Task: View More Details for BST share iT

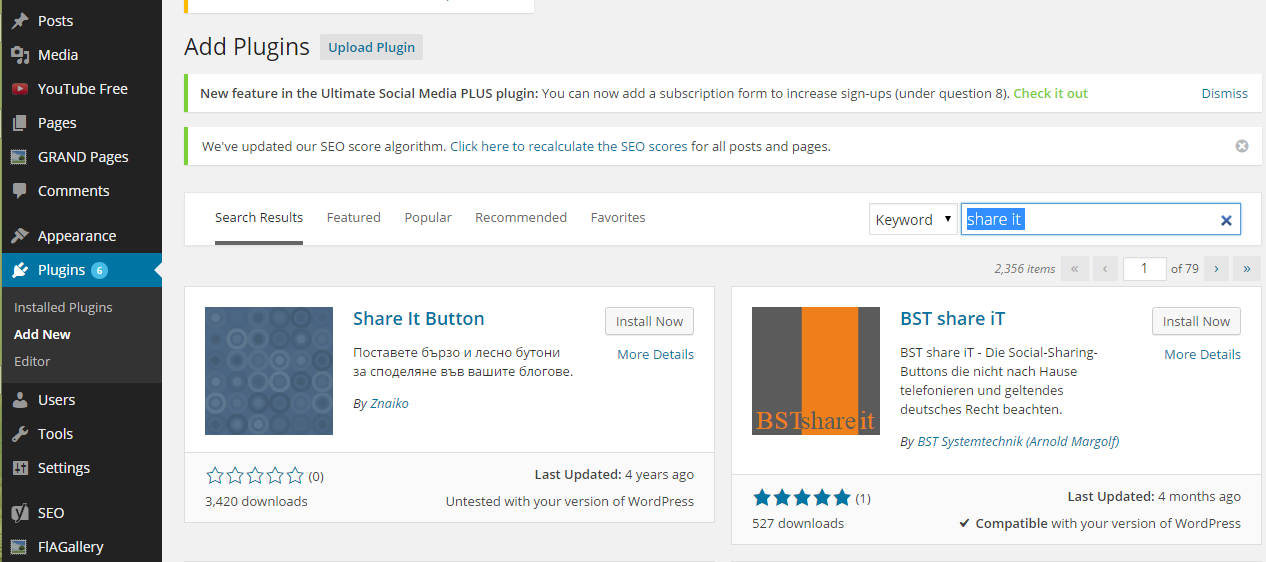Action: (1202, 354)
